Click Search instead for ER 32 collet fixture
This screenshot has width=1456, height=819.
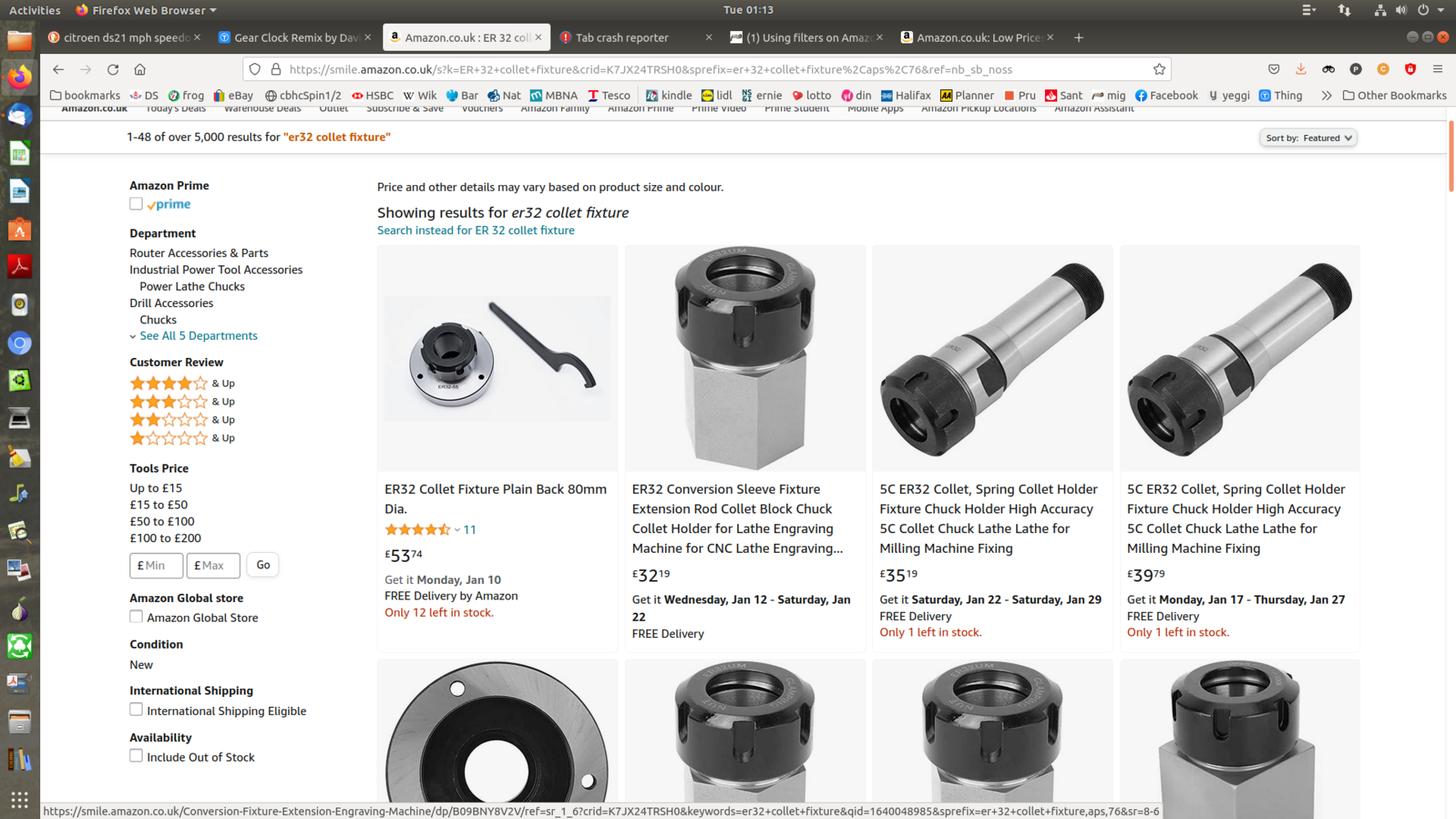coord(475,230)
